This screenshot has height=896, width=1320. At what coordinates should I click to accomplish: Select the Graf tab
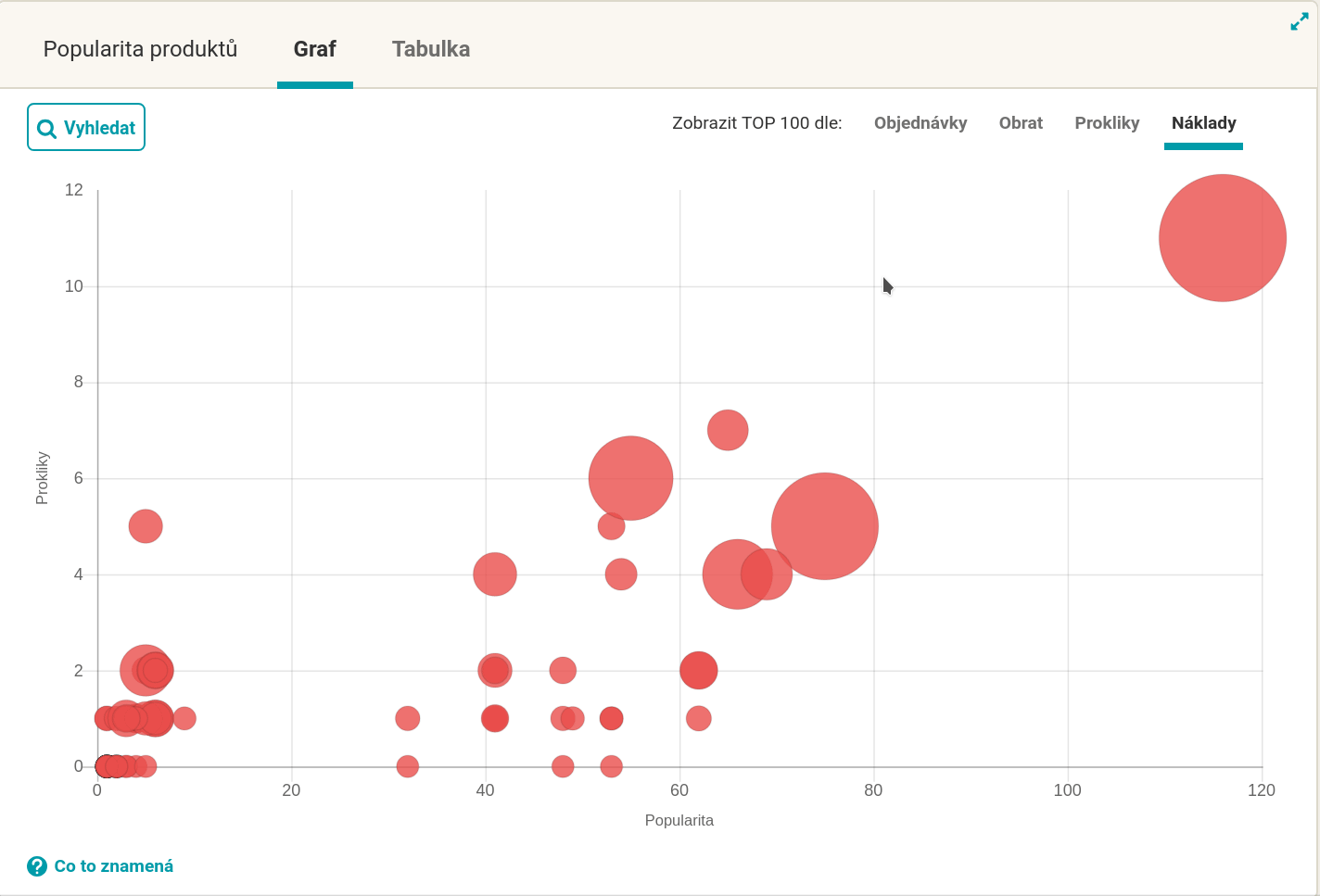pos(314,49)
